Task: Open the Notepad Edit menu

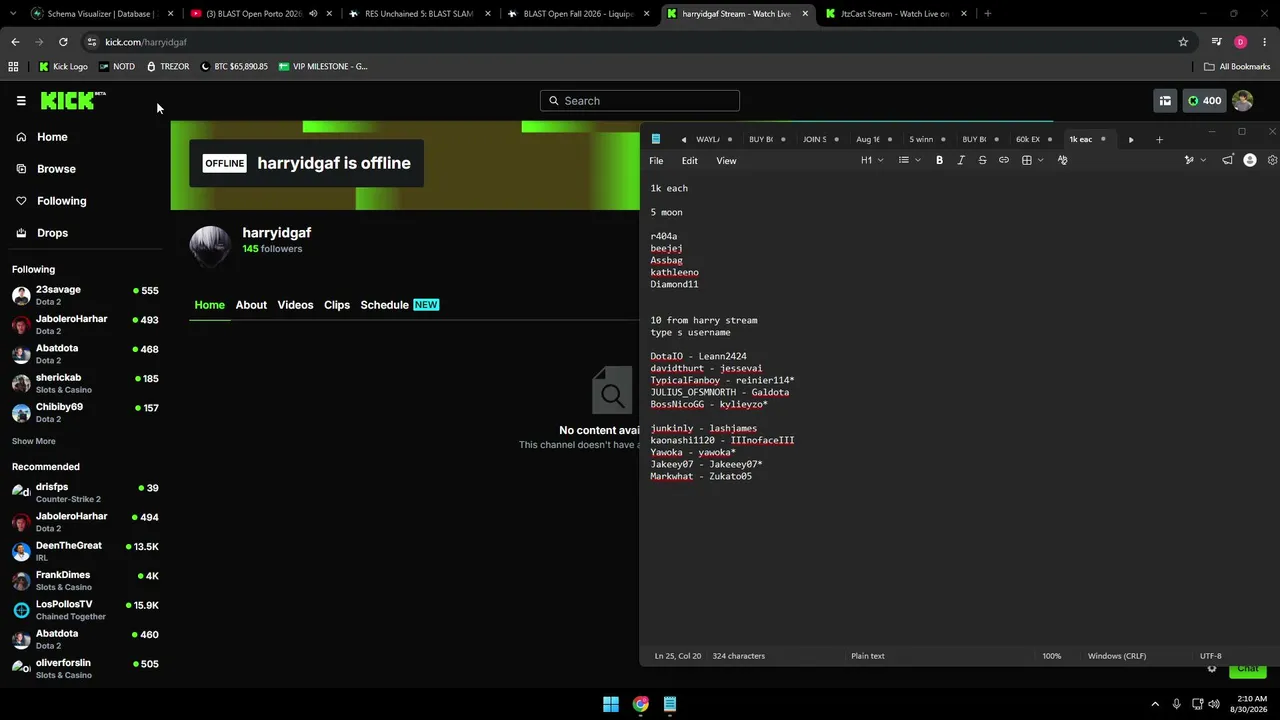Action: [690, 160]
